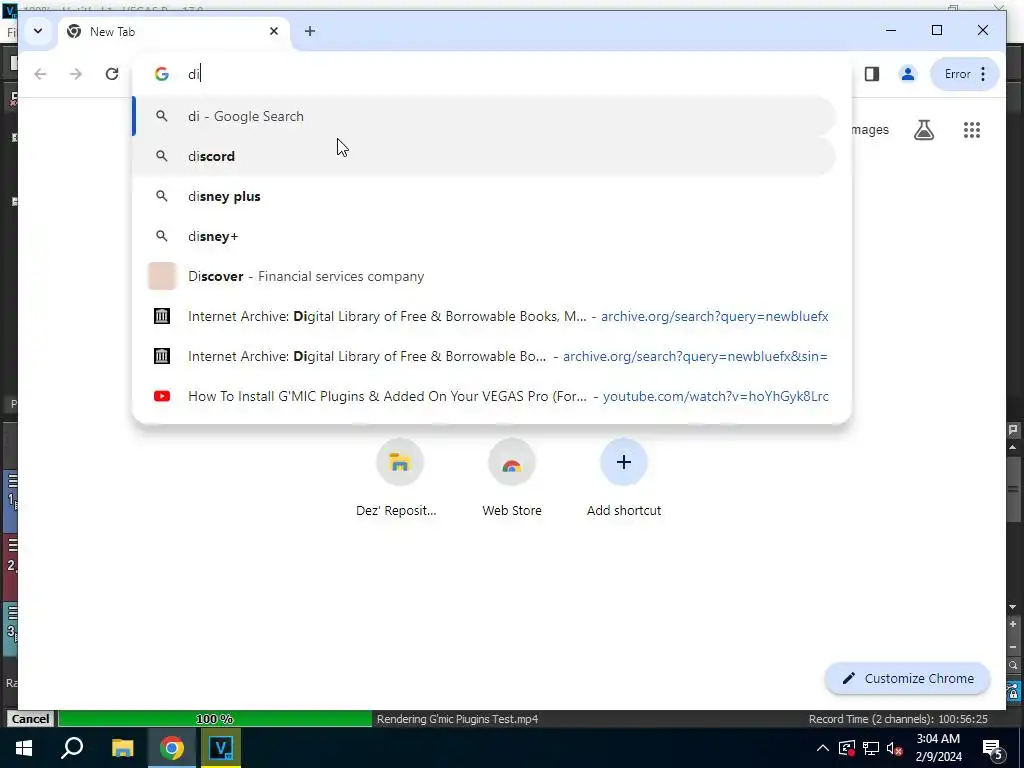Image resolution: width=1024 pixels, height=768 pixels.
Task: Choose the 'disney plus' suggestion
Action: [x=485, y=196]
